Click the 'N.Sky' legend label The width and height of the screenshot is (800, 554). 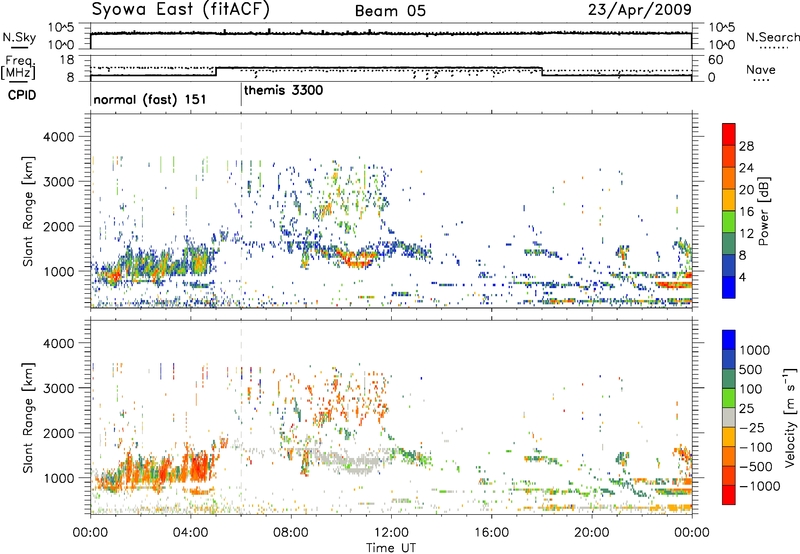pyautogui.click(x=19, y=37)
